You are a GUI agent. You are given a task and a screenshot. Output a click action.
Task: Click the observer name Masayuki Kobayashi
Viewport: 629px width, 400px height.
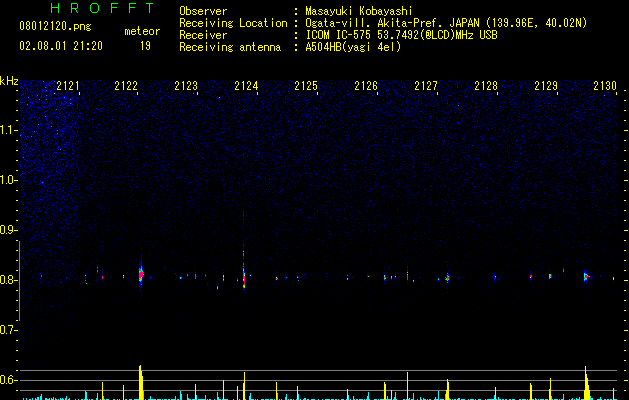pos(359,11)
